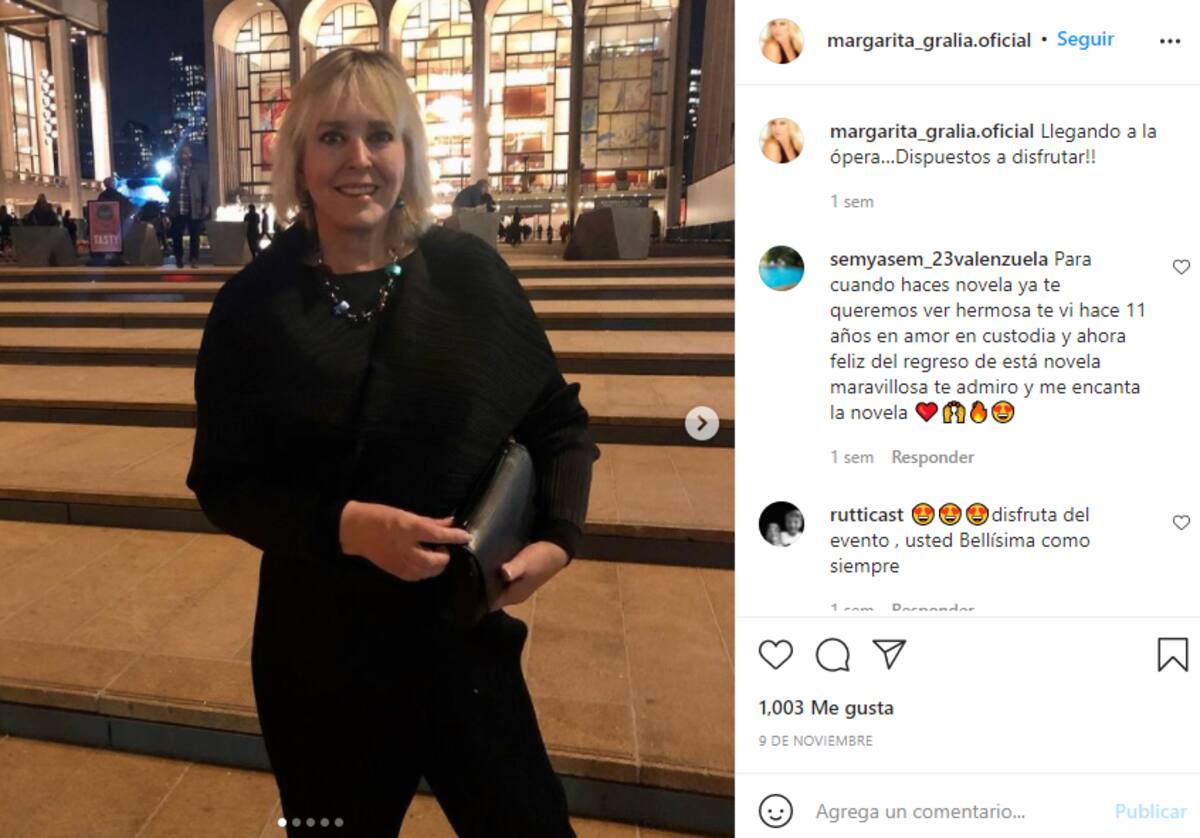Open the rutticast username link
Image resolution: width=1200 pixels, height=838 pixels.
867,515
